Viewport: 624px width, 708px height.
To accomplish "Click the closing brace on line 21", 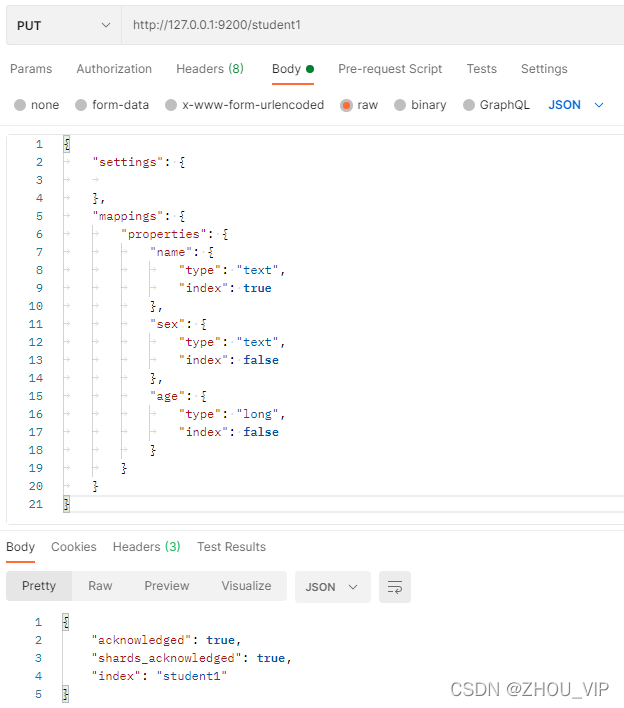I will (66, 504).
